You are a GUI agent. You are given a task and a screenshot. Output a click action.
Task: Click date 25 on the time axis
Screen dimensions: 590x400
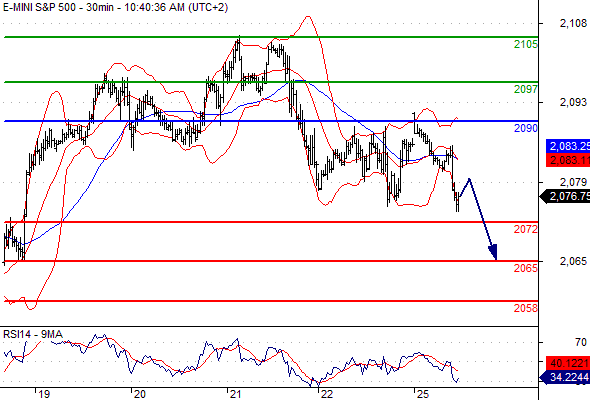[423, 394]
